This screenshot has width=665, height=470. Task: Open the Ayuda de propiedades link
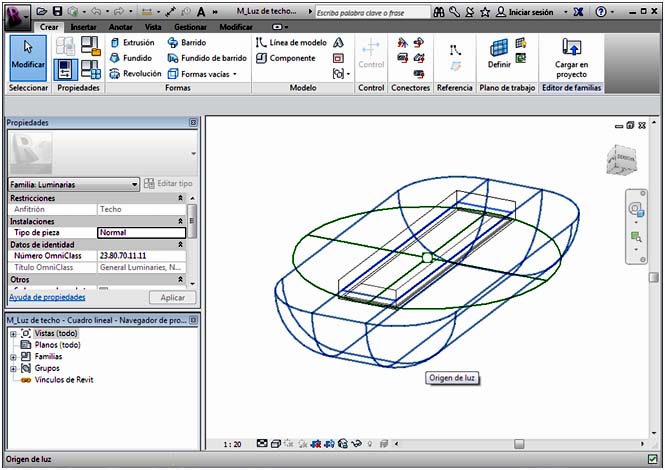click(47, 297)
